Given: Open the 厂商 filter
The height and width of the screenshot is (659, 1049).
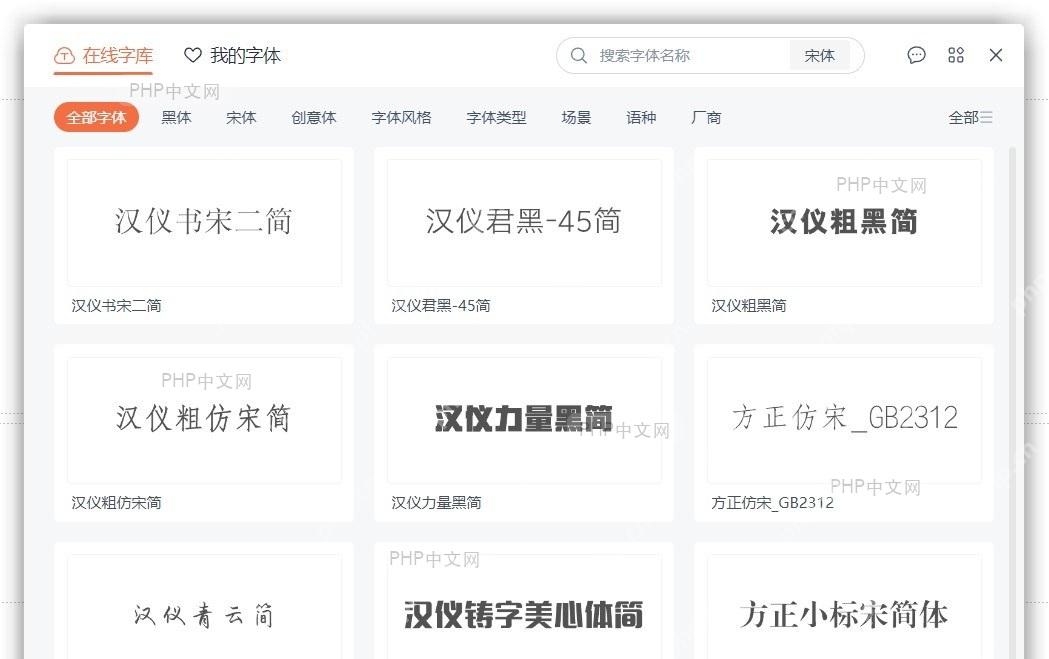Looking at the screenshot, I should [706, 118].
